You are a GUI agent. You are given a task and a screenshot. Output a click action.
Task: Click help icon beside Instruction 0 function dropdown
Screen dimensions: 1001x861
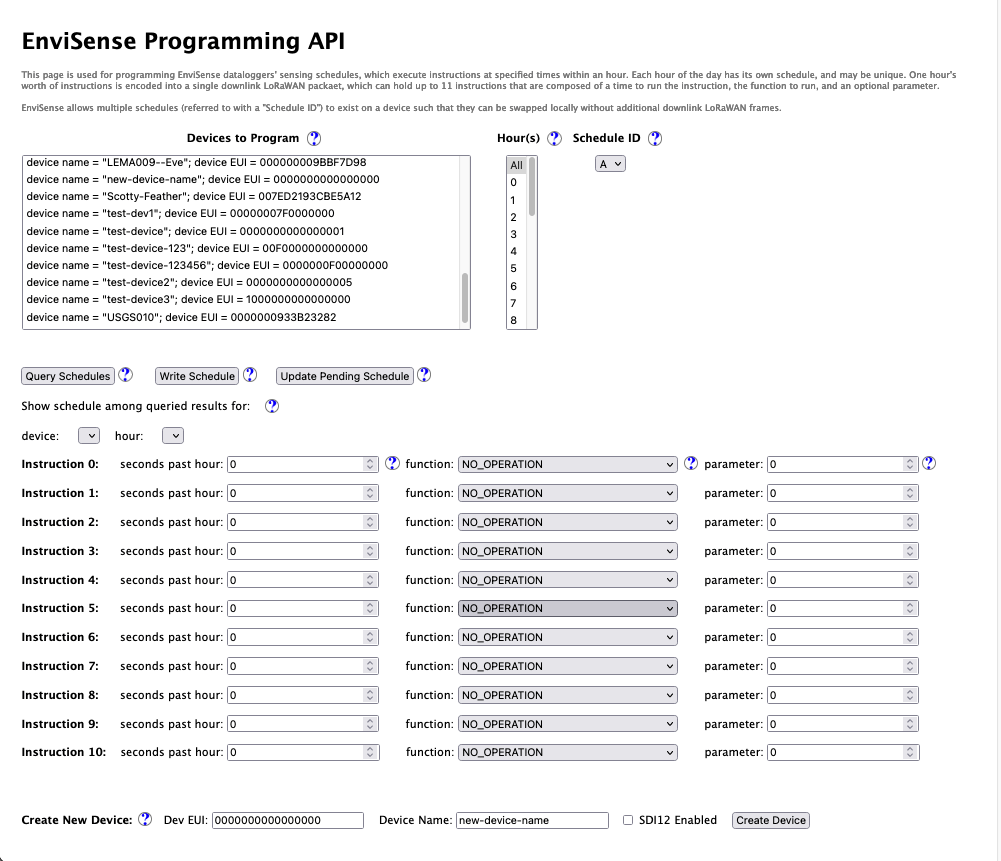coord(691,463)
